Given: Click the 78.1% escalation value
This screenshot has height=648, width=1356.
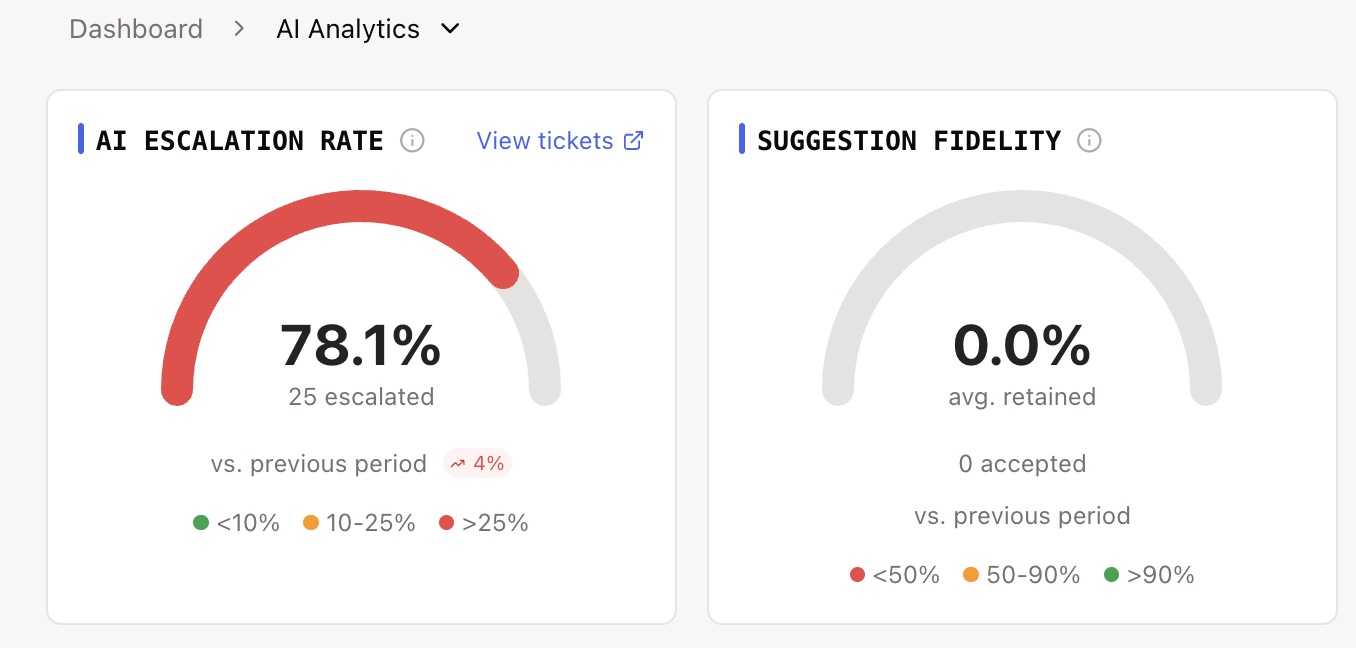Looking at the screenshot, I should (360, 346).
